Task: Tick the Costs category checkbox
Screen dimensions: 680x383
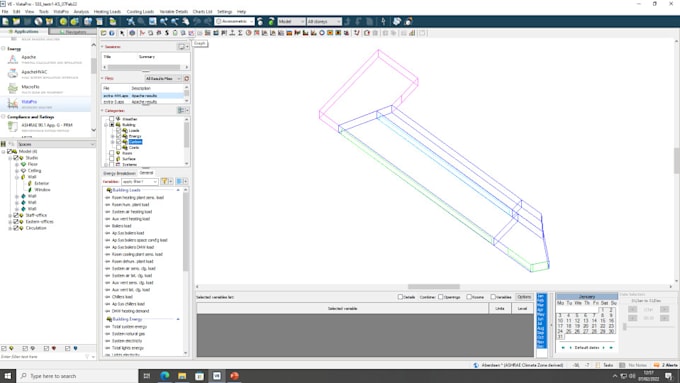Action: click(118, 147)
